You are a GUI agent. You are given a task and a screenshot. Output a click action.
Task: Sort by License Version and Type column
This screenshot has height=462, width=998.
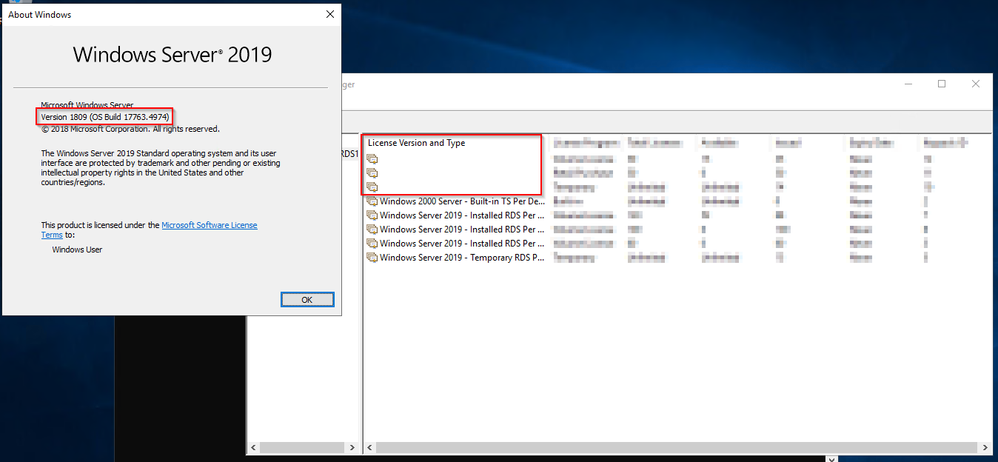click(x=416, y=143)
